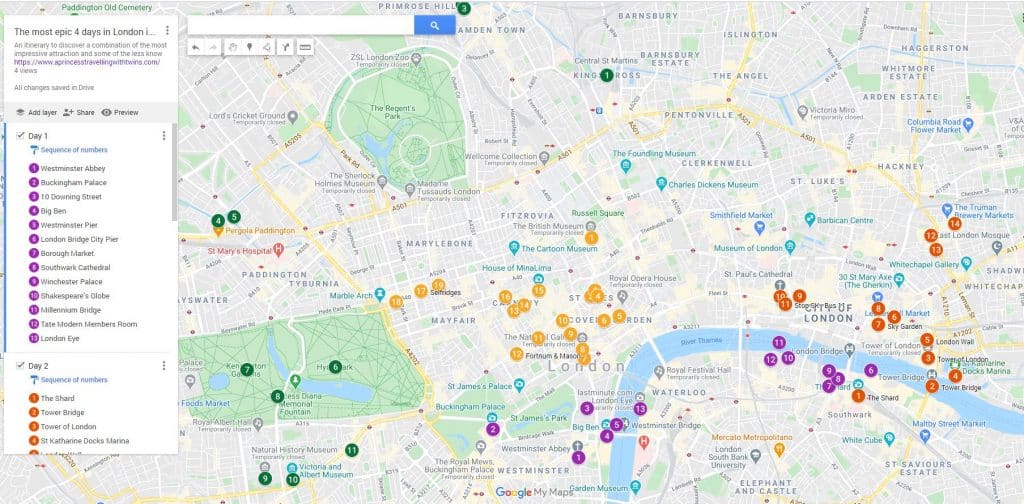Open the Day 1 layer options menu

tap(164, 136)
